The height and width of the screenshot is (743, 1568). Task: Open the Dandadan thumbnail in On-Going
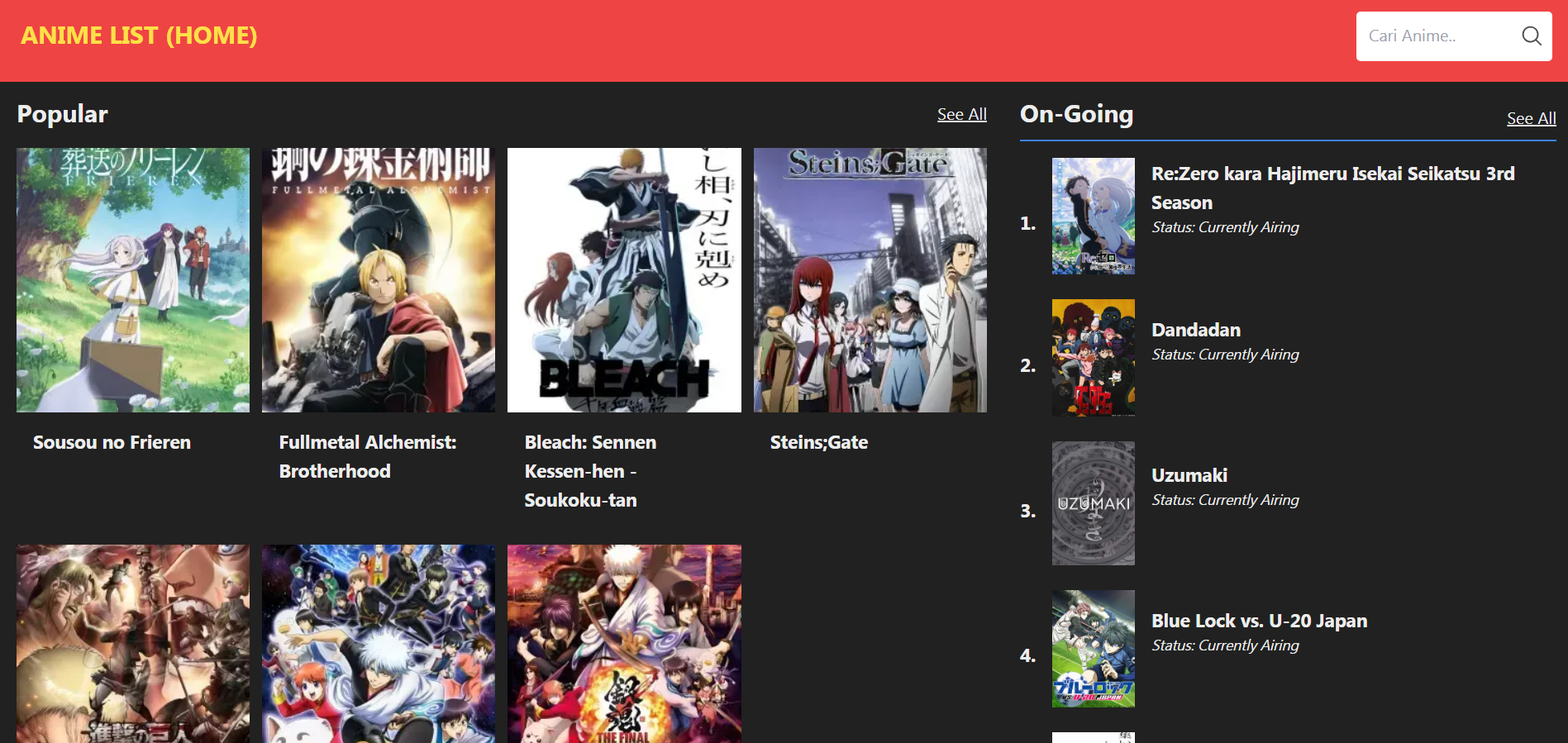pos(1093,357)
